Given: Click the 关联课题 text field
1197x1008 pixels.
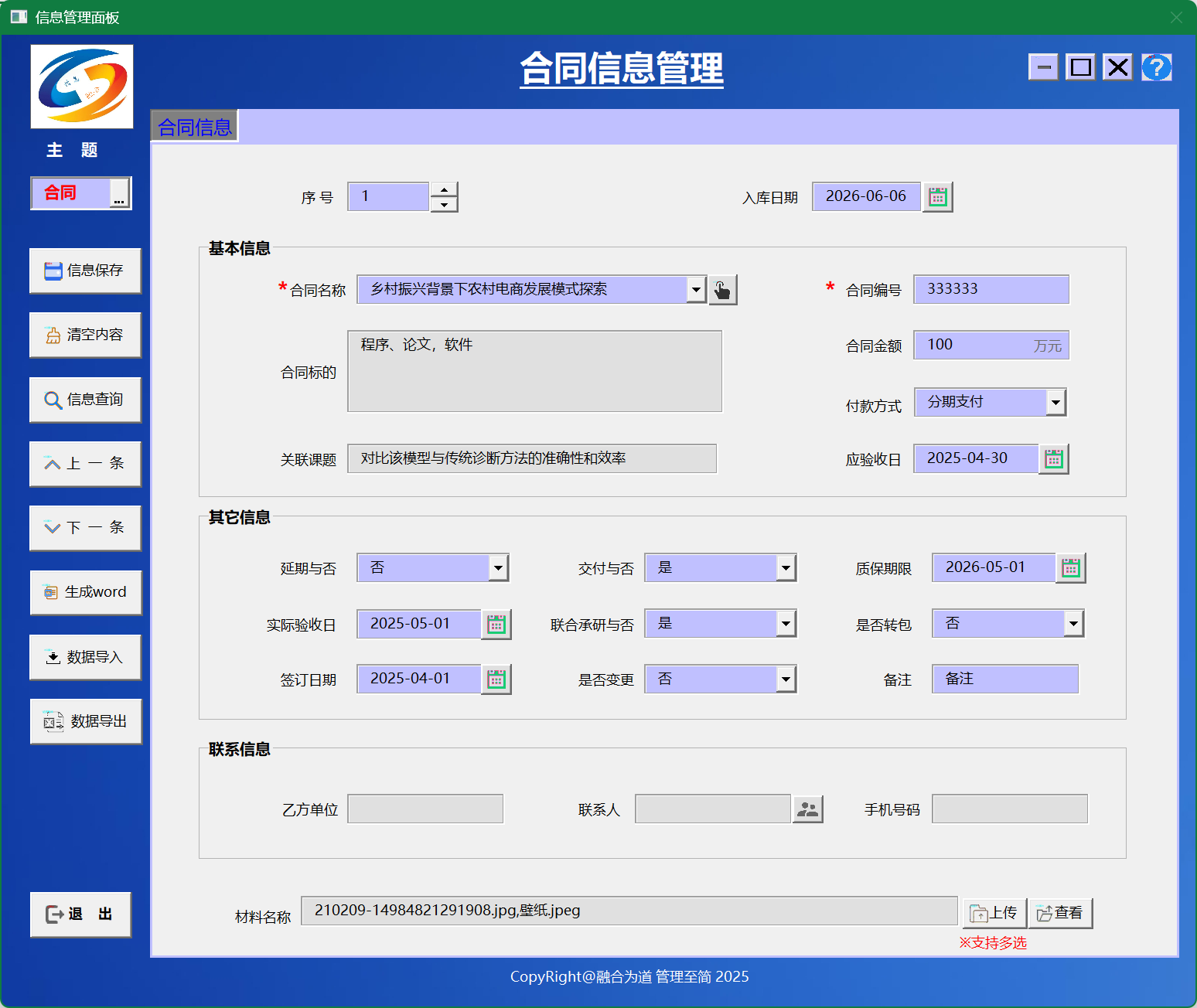Looking at the screenshot, I should point(532,458).
